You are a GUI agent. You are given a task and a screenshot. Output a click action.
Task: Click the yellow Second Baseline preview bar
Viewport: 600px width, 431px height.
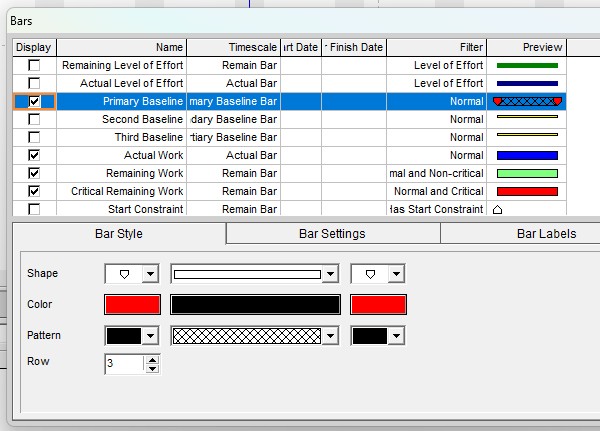(527, 116)
